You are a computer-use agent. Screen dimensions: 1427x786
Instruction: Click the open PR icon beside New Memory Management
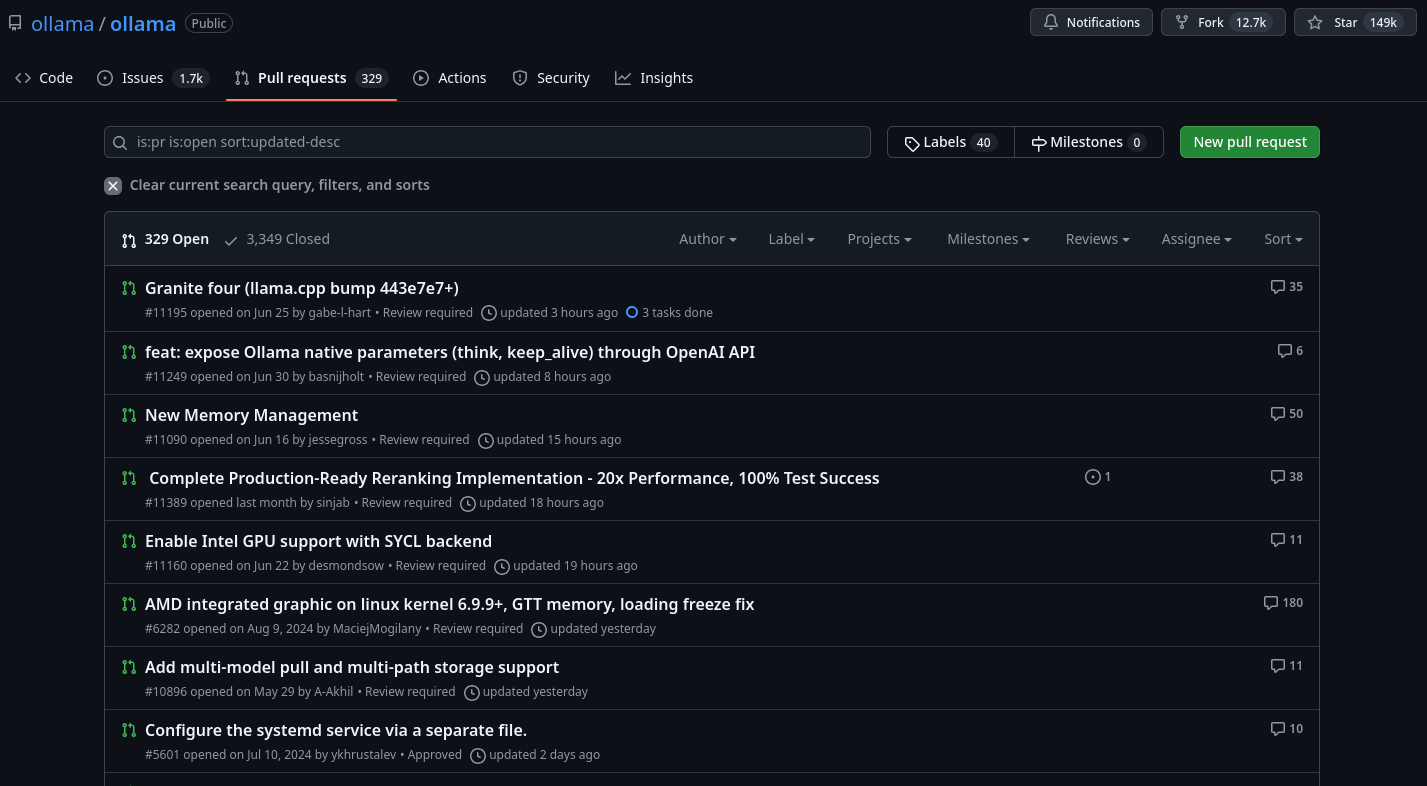(x=129, y=415)
